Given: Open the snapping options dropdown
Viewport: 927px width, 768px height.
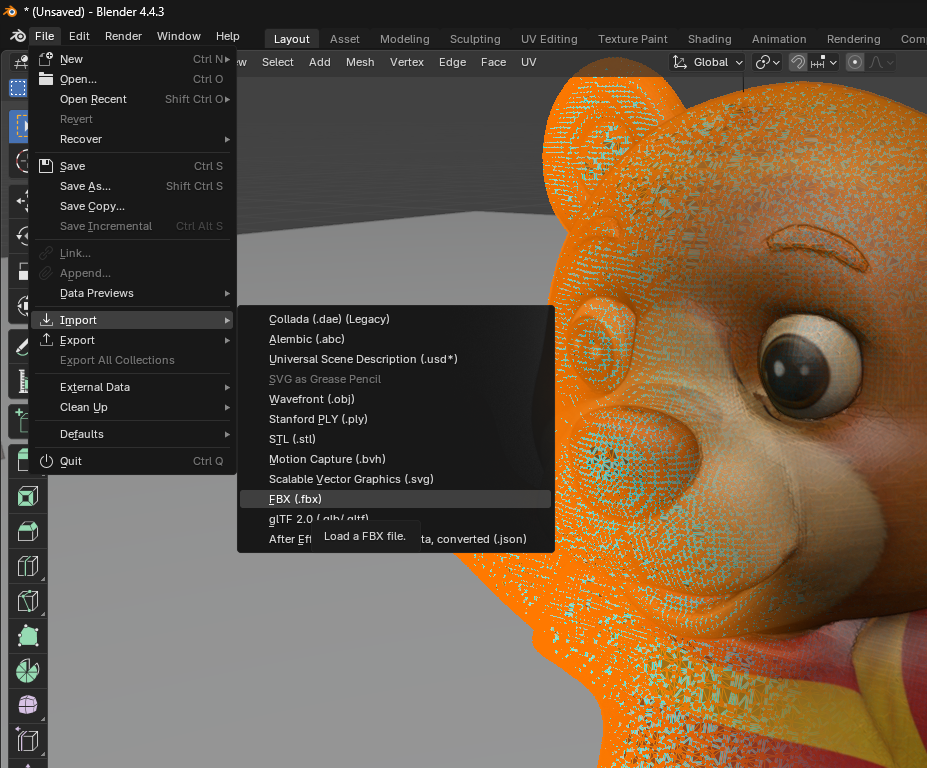Looking at the screenshot, I should pos(824,62).
